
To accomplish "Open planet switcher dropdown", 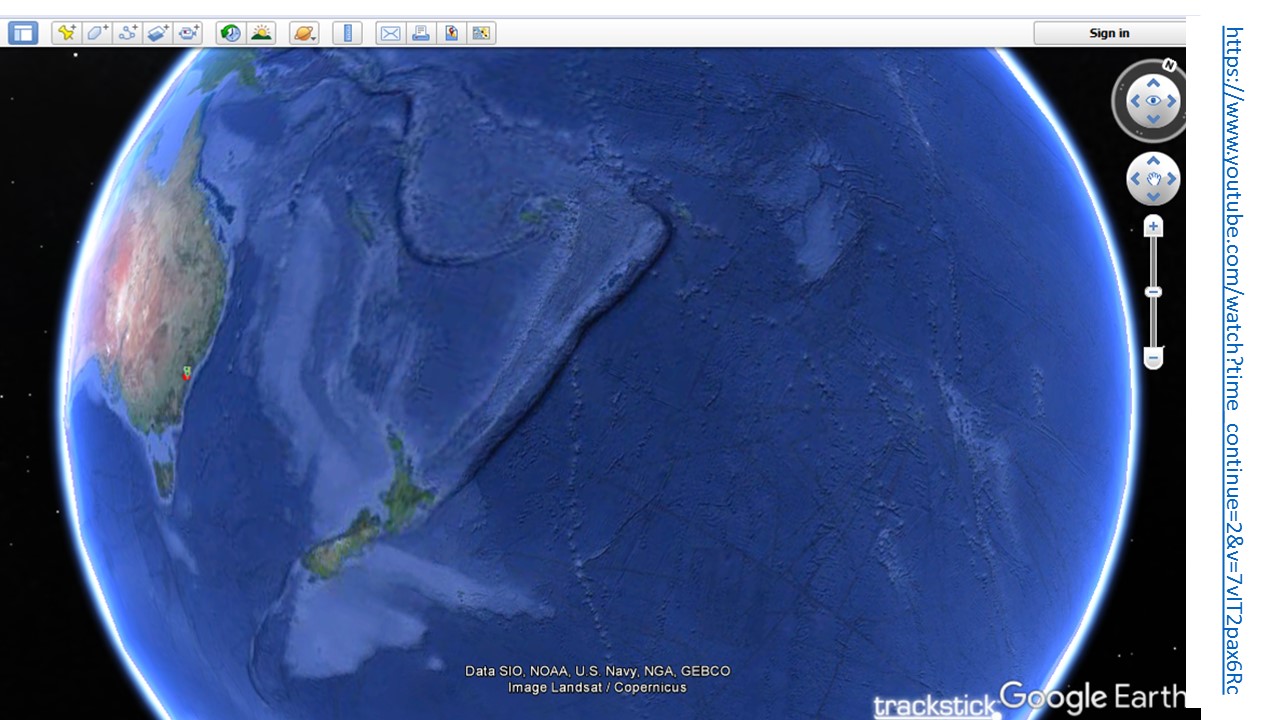I will (304, 33).
